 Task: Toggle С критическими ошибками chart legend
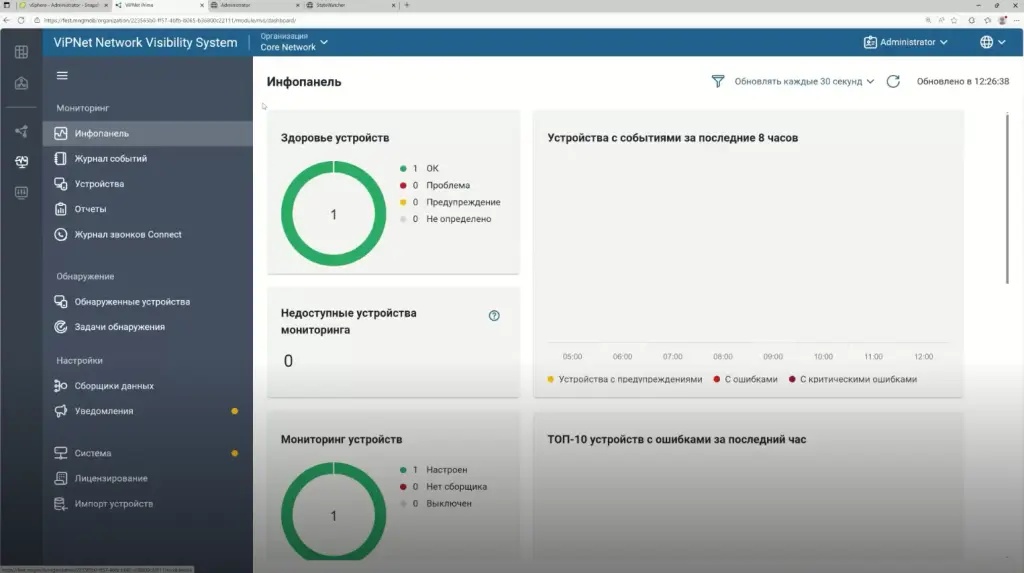pyautogui.click(x=853, y=379)
